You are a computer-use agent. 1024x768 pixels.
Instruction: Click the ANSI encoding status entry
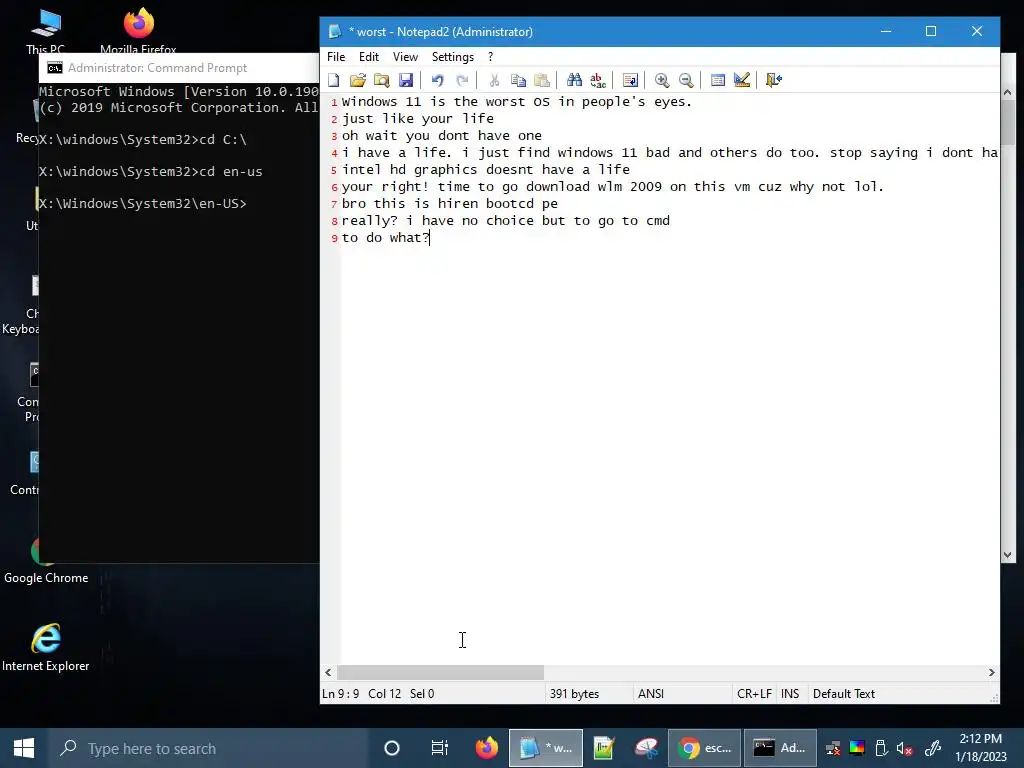(650, 694)
